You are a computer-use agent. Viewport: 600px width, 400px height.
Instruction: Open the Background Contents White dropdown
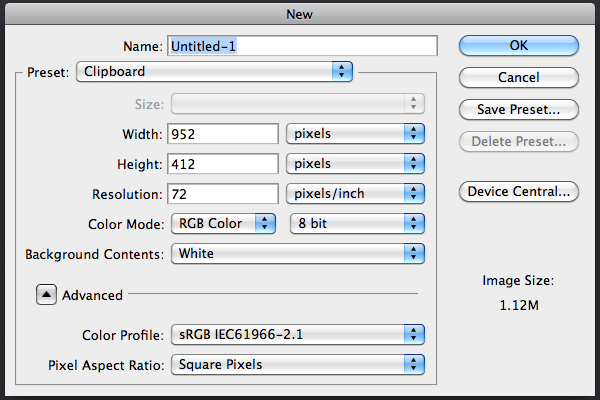click(x=298, y=253)
